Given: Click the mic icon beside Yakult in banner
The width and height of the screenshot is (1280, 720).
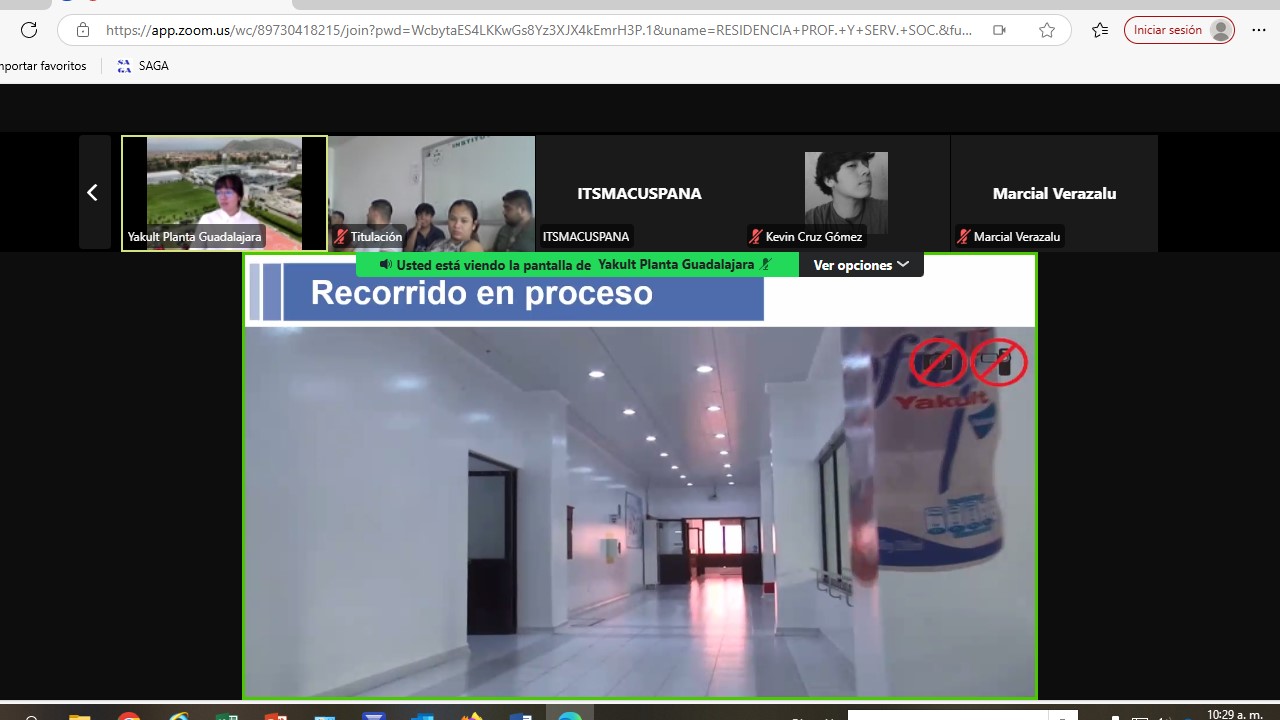Looking at the screenshot, I should pos(766,265).
